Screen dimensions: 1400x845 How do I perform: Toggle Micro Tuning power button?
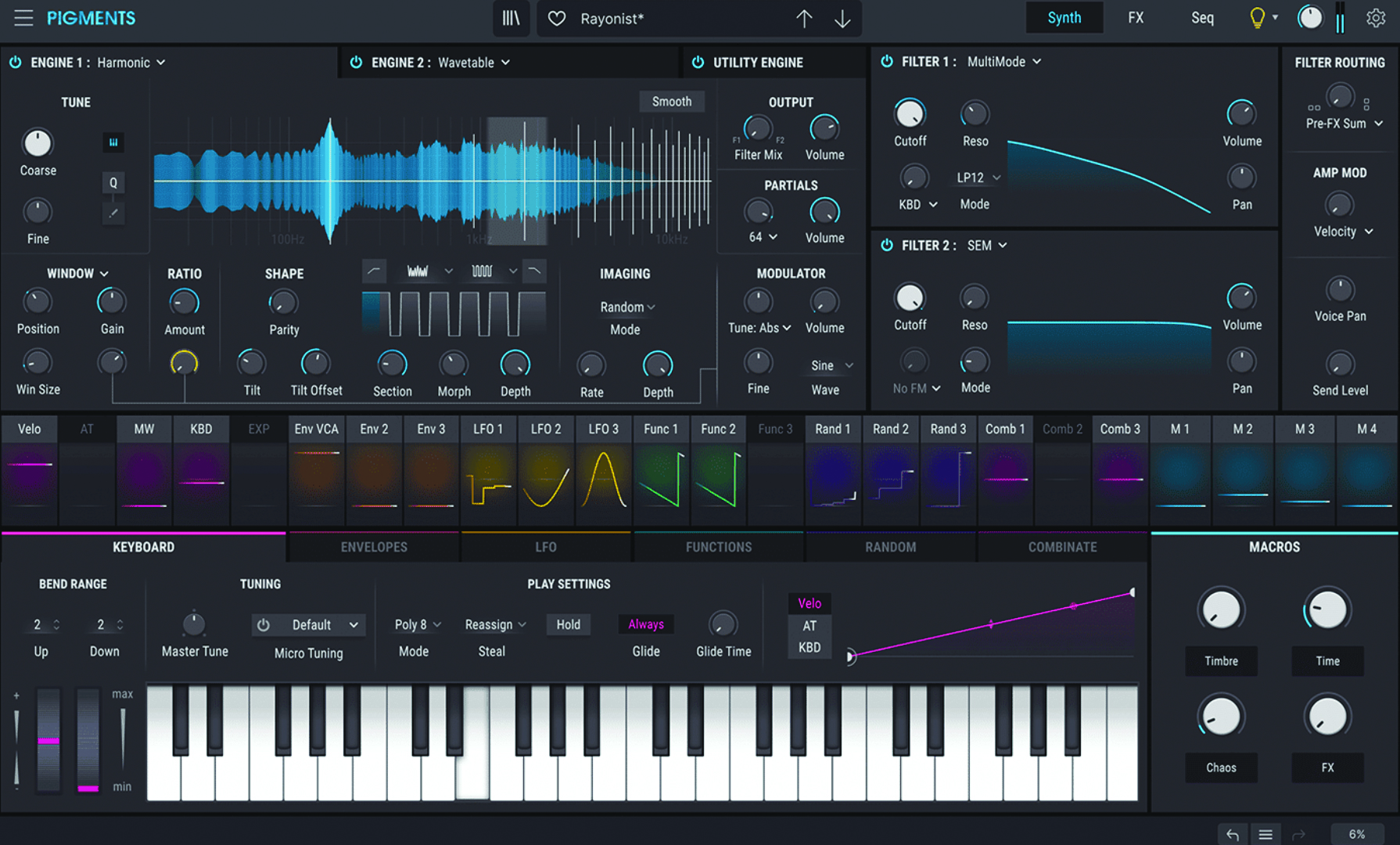264,625
